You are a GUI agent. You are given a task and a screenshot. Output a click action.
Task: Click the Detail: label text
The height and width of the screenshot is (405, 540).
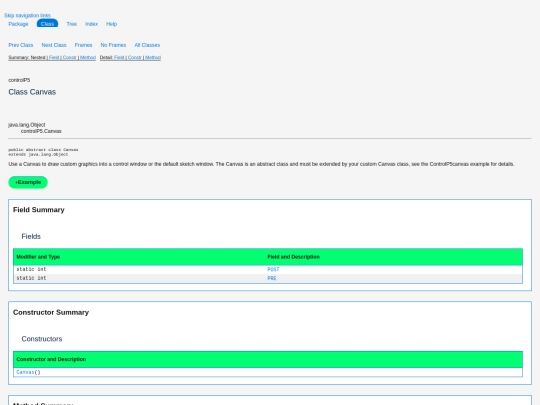point(106,58)
